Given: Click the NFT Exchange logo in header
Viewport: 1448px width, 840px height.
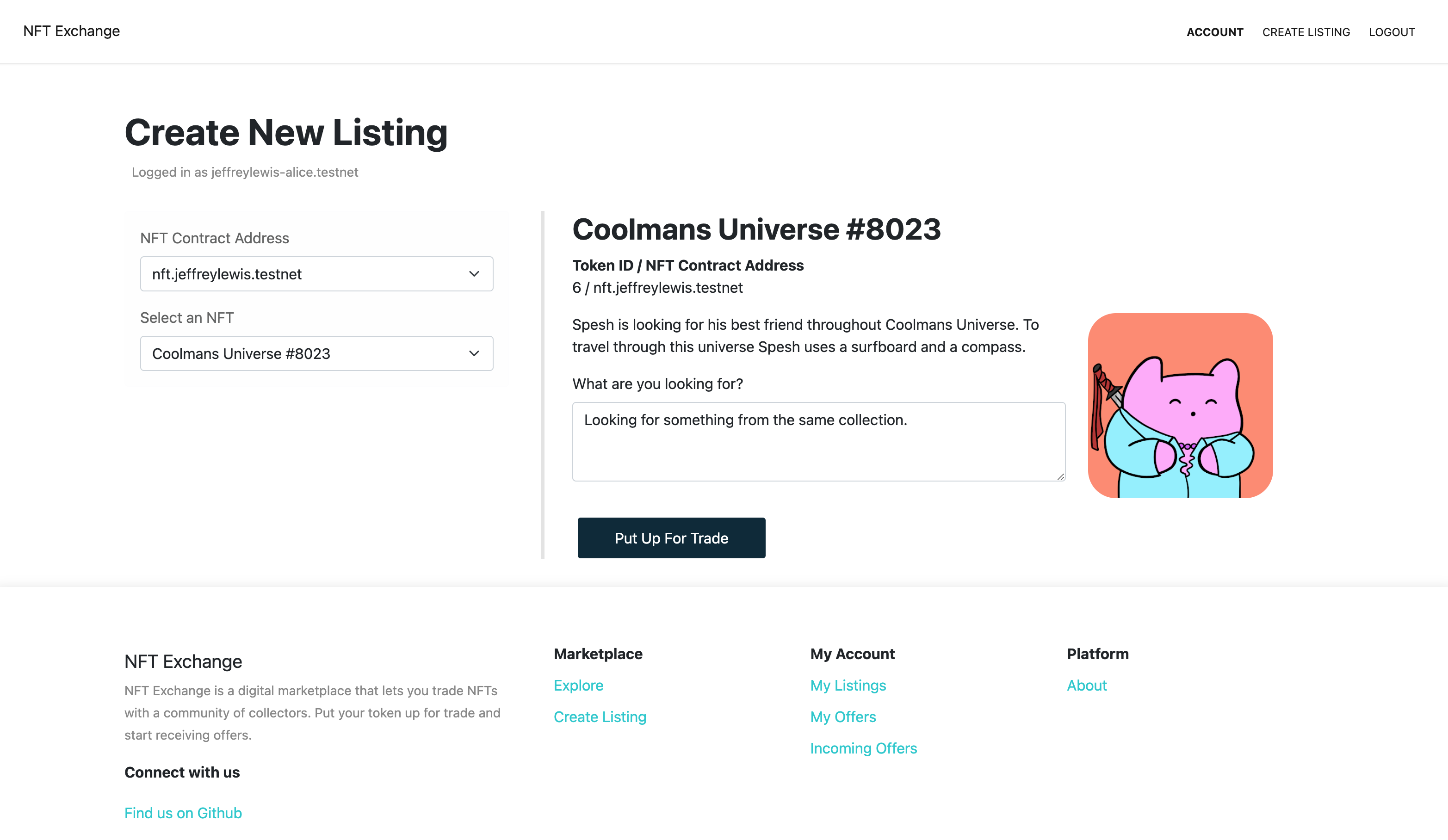Looking at the screenshot, I should [x=71, y=31].
